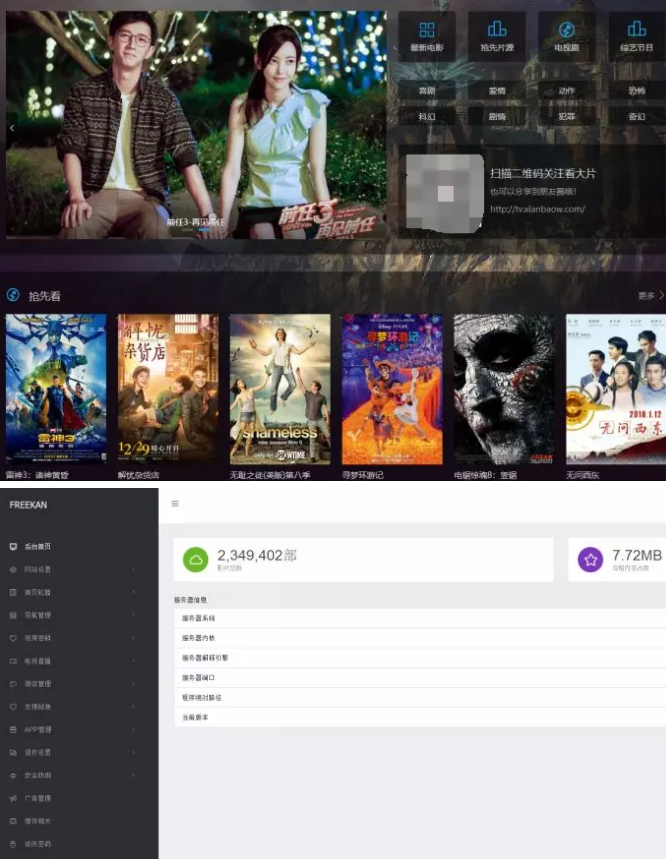Click the 修改密码 lock icon
Screen dimensions: 666x859
(x=13, y=844)
